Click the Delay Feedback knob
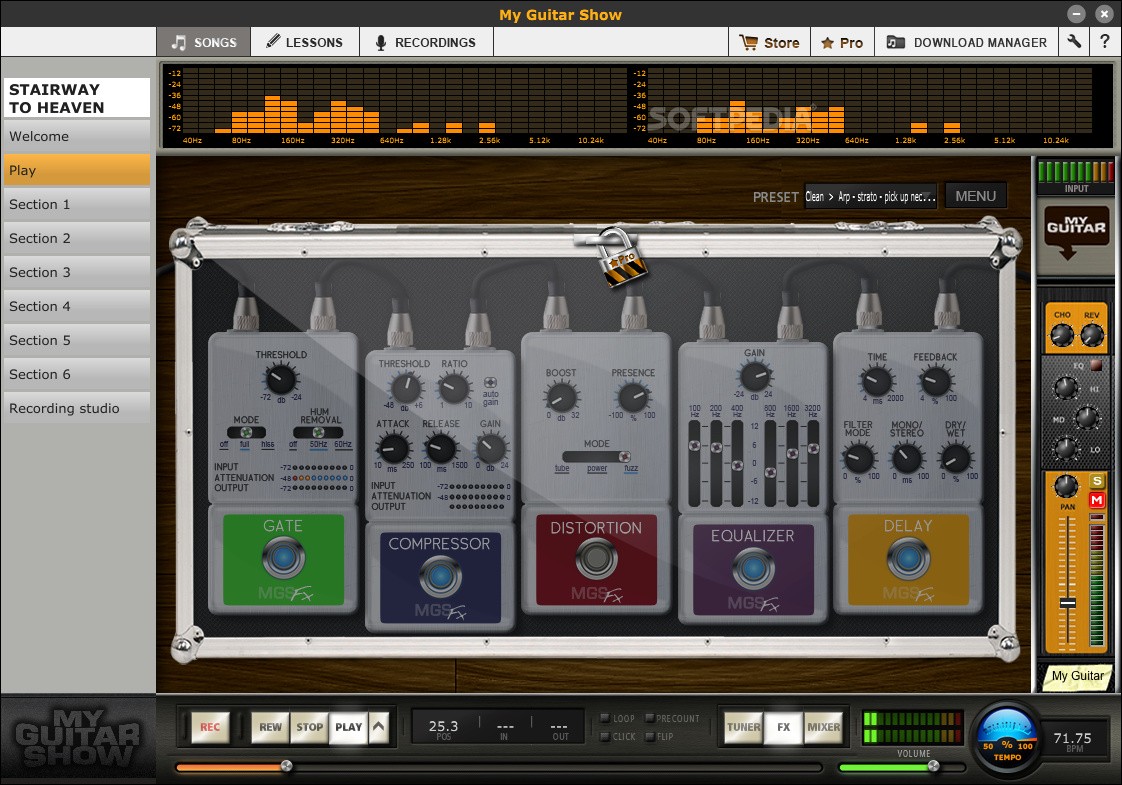This screenshot has width=1122, height=785. (x=935, y=381)
